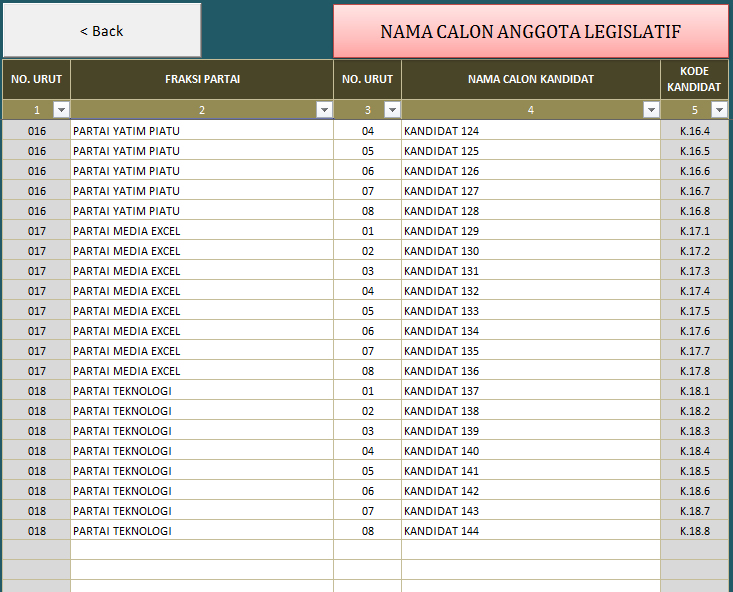
Task: Open filter dropdown for column 3
Action: click(392, 110)
